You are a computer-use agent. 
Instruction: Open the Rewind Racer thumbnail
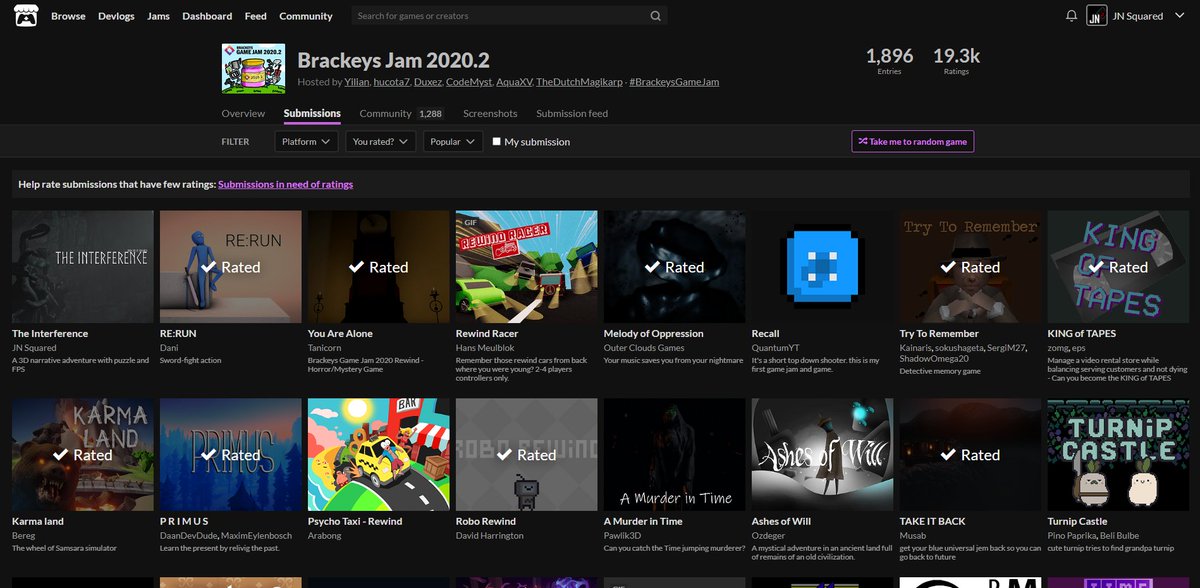[x=527, y=267]
